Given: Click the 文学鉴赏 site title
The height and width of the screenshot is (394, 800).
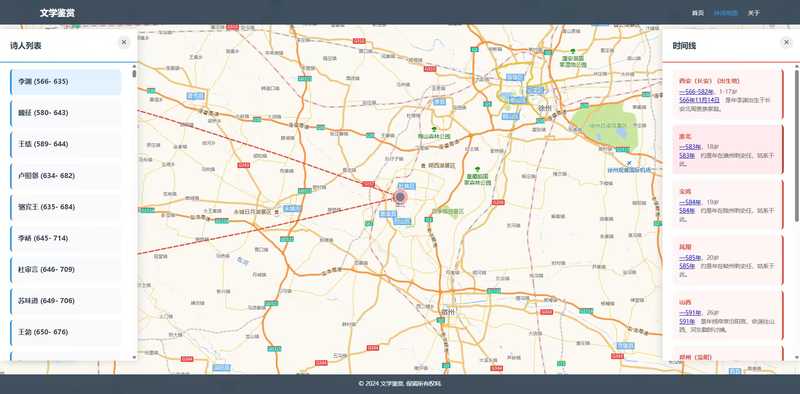Looking at the screenshot, I should click(57, 13).
